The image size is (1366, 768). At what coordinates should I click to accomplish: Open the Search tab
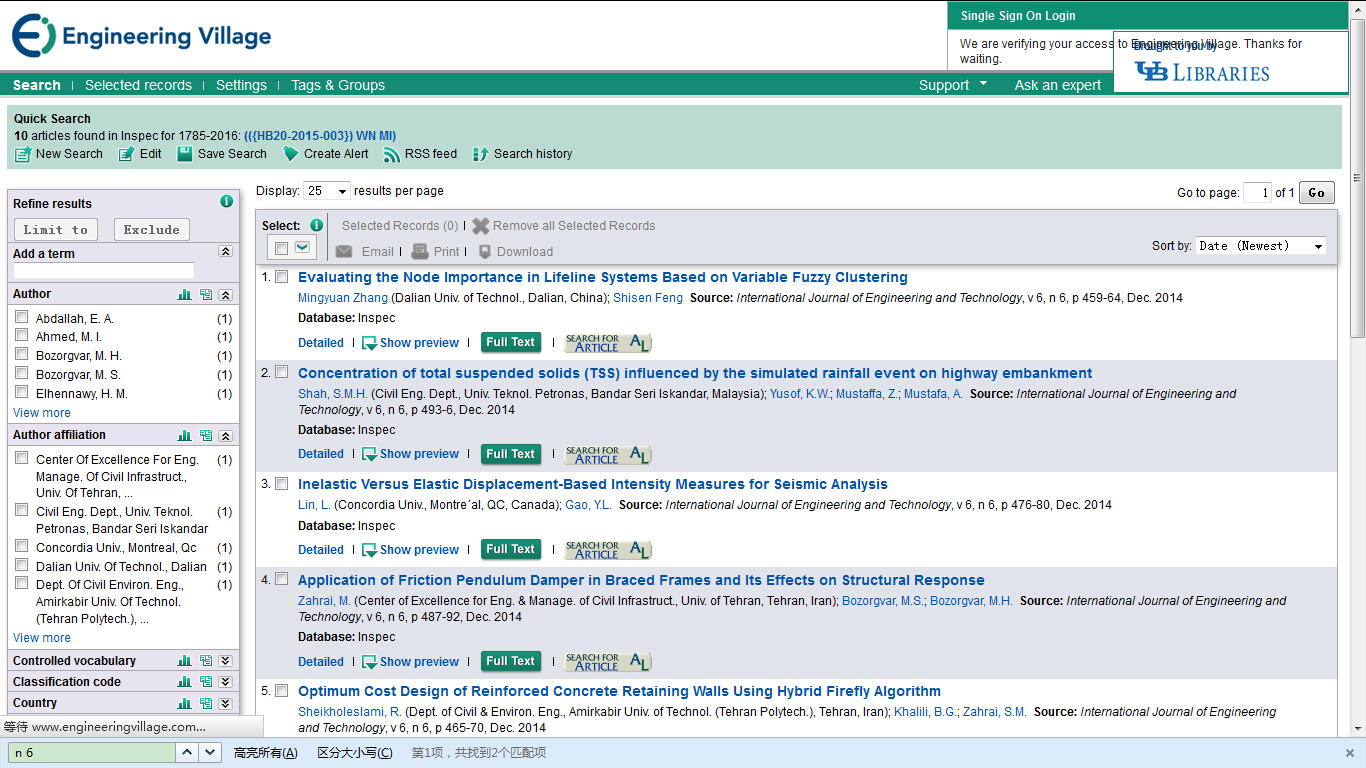click(x=37, y=85)
